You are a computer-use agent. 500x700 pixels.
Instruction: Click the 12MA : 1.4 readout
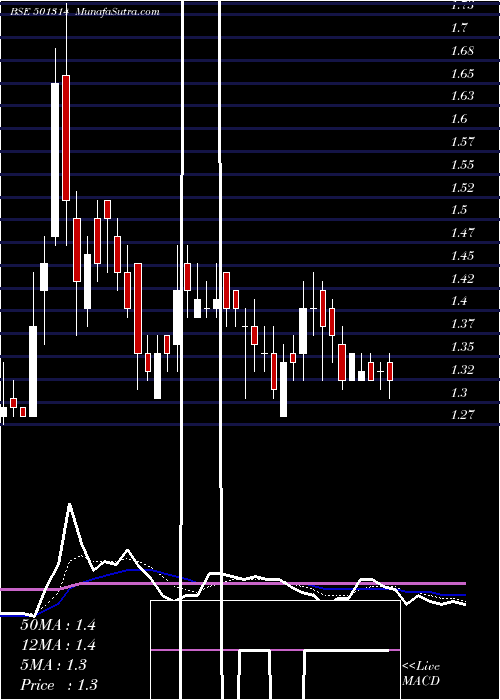click(58, 645)
